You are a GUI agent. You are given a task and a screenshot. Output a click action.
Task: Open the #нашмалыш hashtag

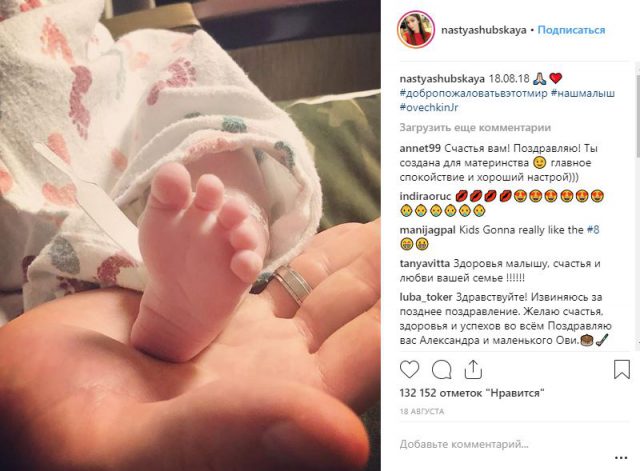(x=583, y=93)
